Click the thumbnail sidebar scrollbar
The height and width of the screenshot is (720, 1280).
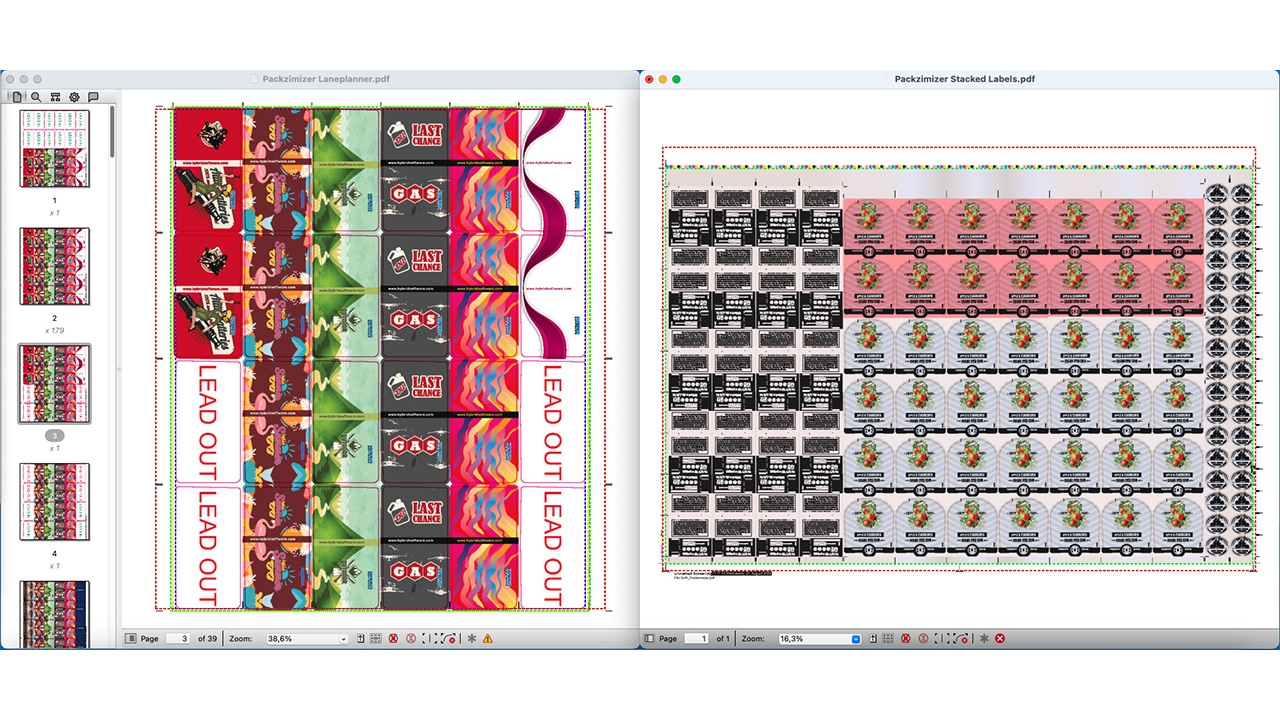112,130
